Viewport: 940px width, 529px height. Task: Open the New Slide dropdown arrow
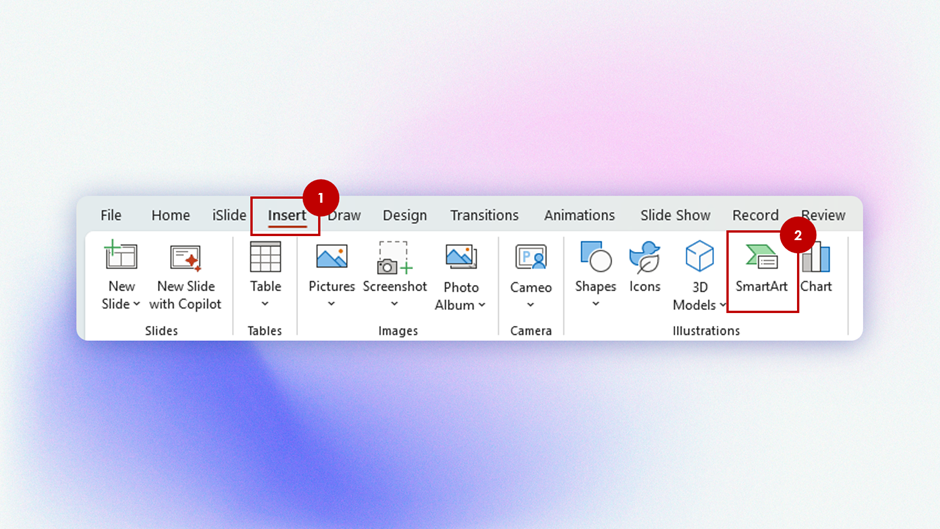(137, 304)
